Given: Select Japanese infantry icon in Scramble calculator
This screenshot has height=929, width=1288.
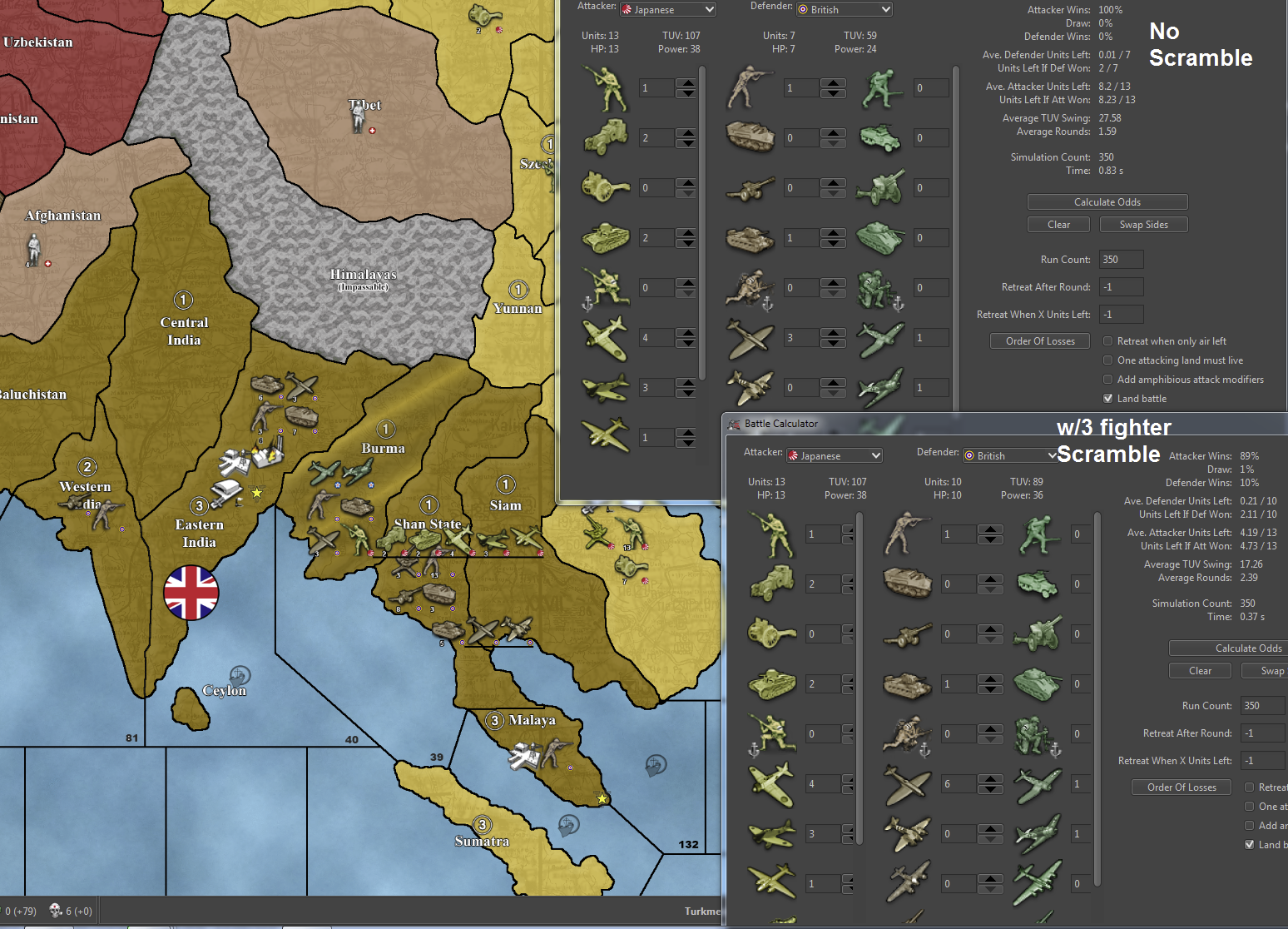Looking at the screenshot, I should (771, 534).
